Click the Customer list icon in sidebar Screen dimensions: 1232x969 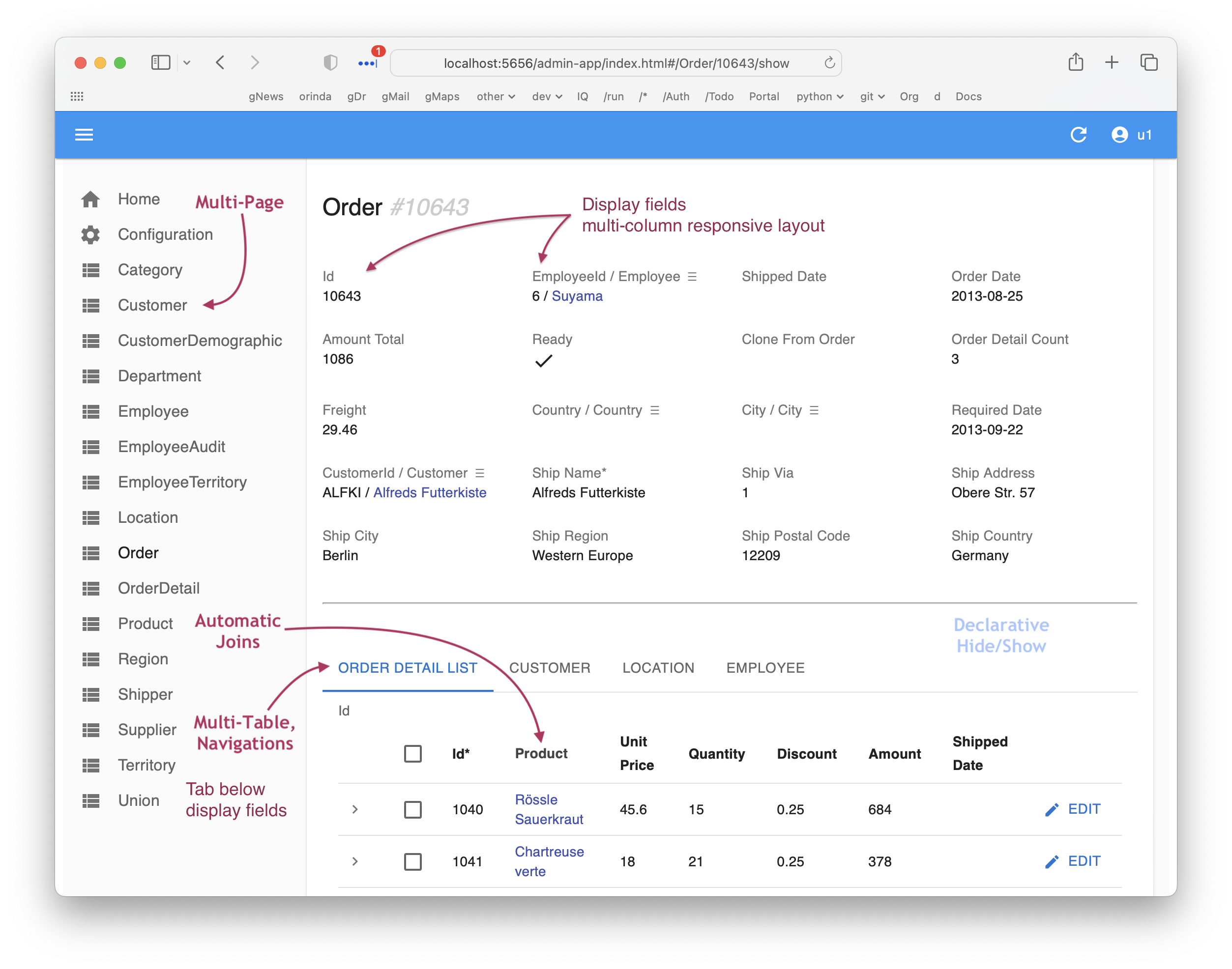(90, 305)
